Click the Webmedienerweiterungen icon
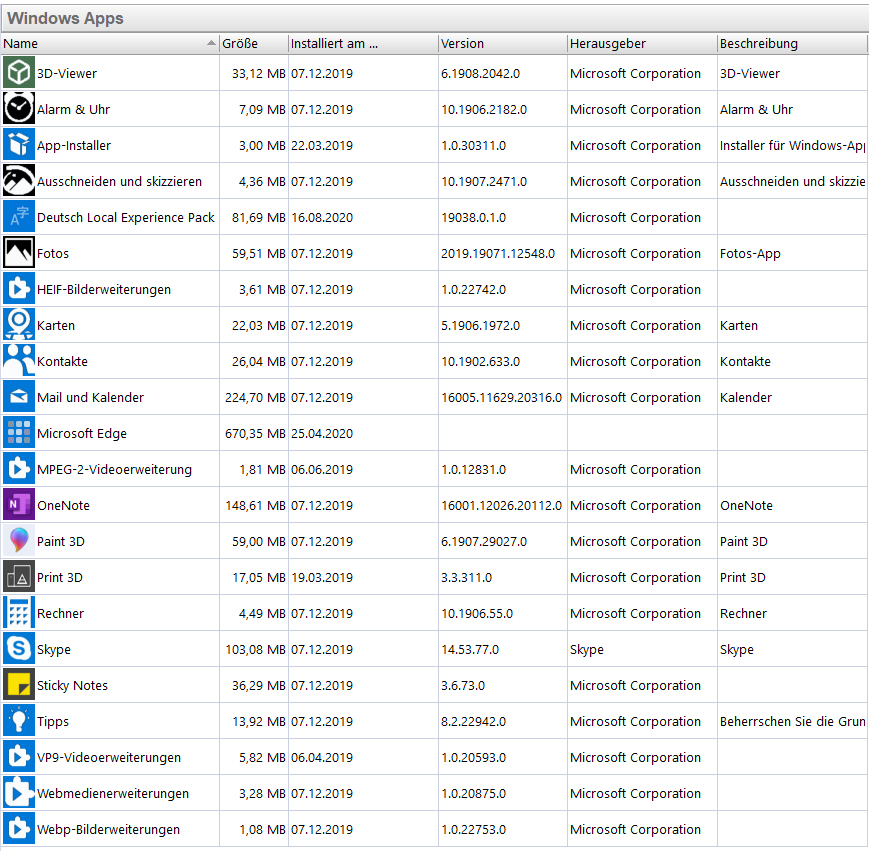This screenshot has height=851, width=869. click(x=19, y=793)
